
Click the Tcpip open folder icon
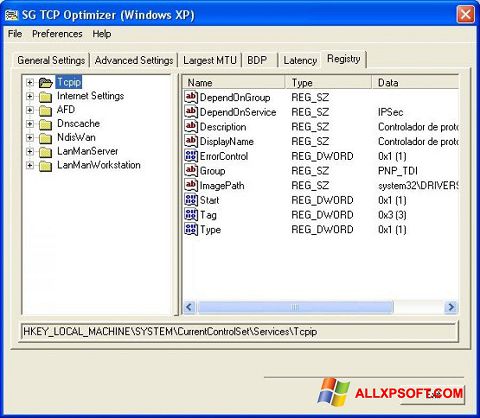[45, 82]
